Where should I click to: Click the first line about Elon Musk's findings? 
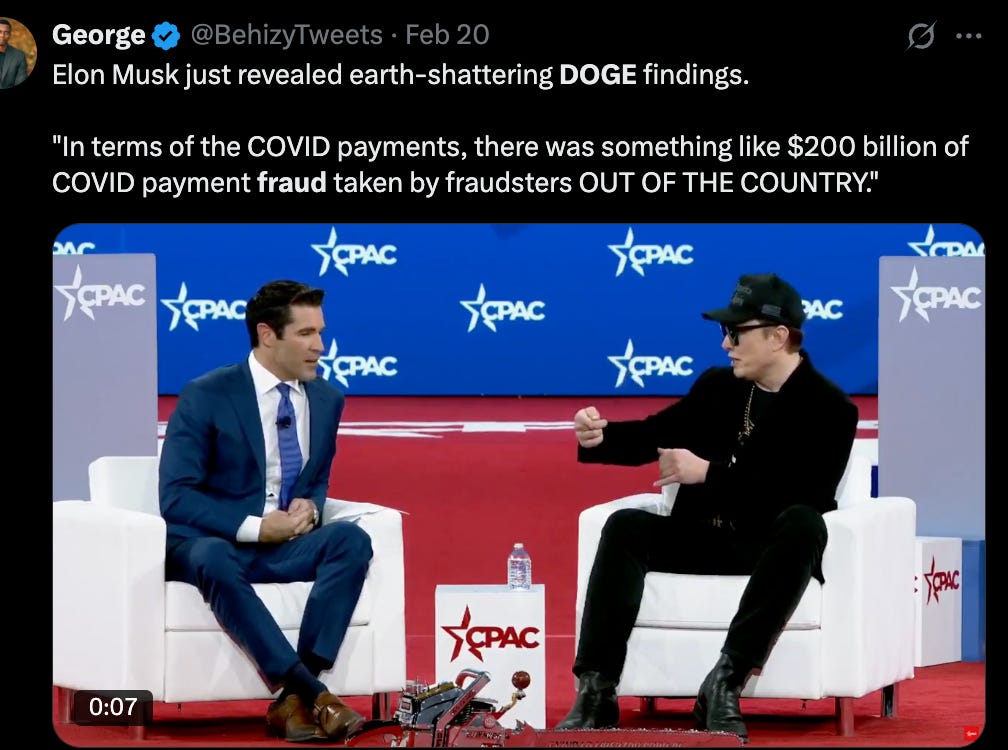400,75
